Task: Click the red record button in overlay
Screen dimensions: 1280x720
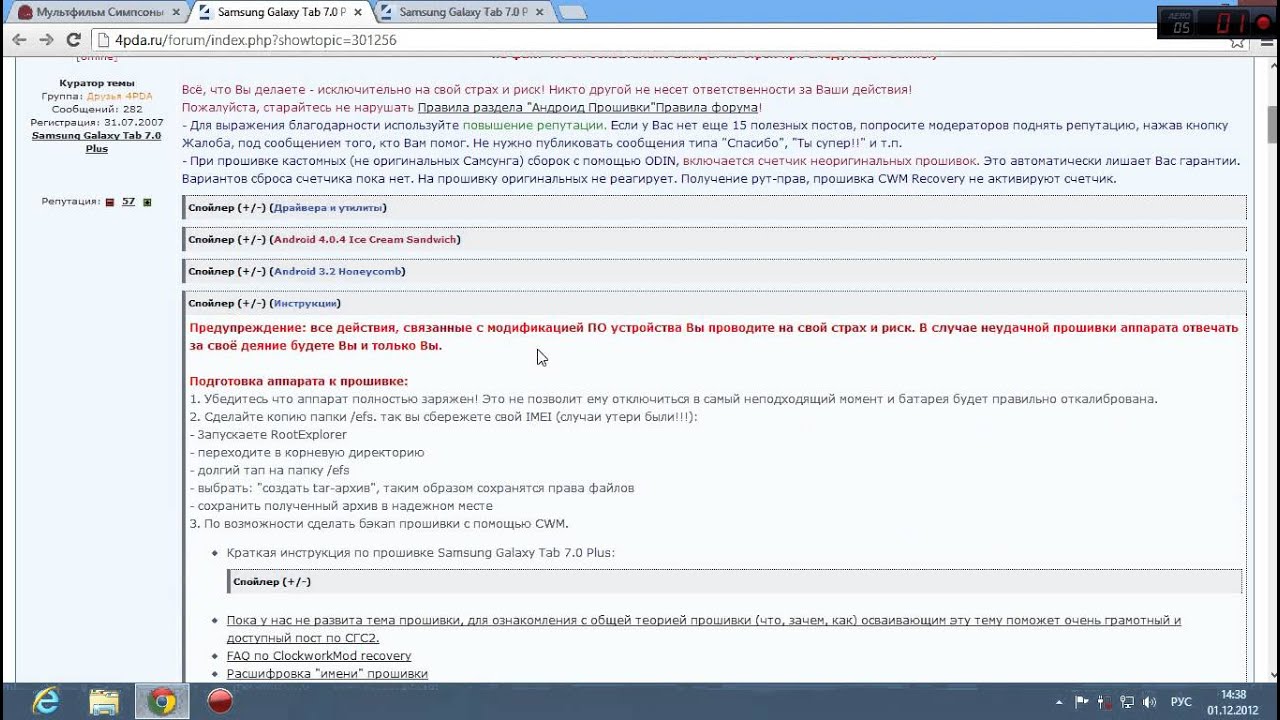Action: 1263,23
